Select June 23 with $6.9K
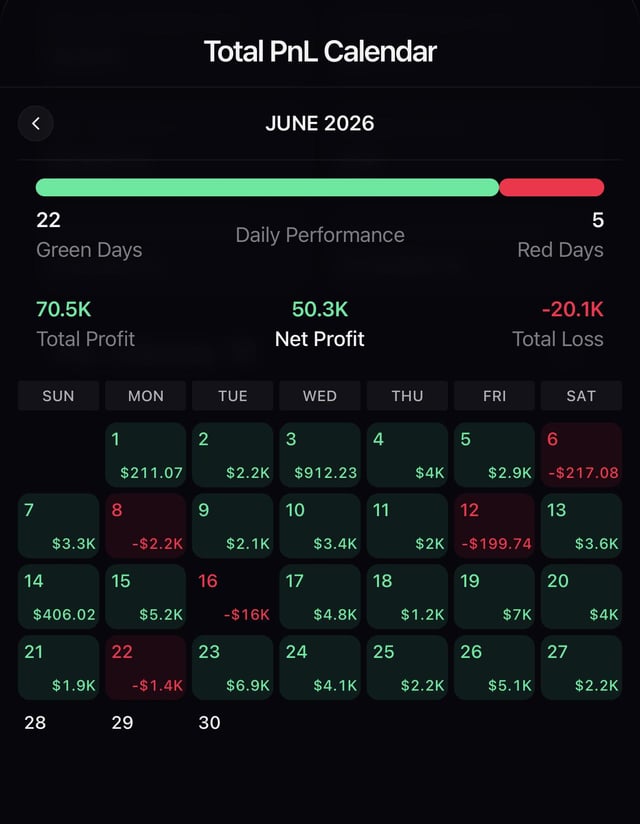The height and width of the screenshot is (824, 640). [x=233, y=667]
